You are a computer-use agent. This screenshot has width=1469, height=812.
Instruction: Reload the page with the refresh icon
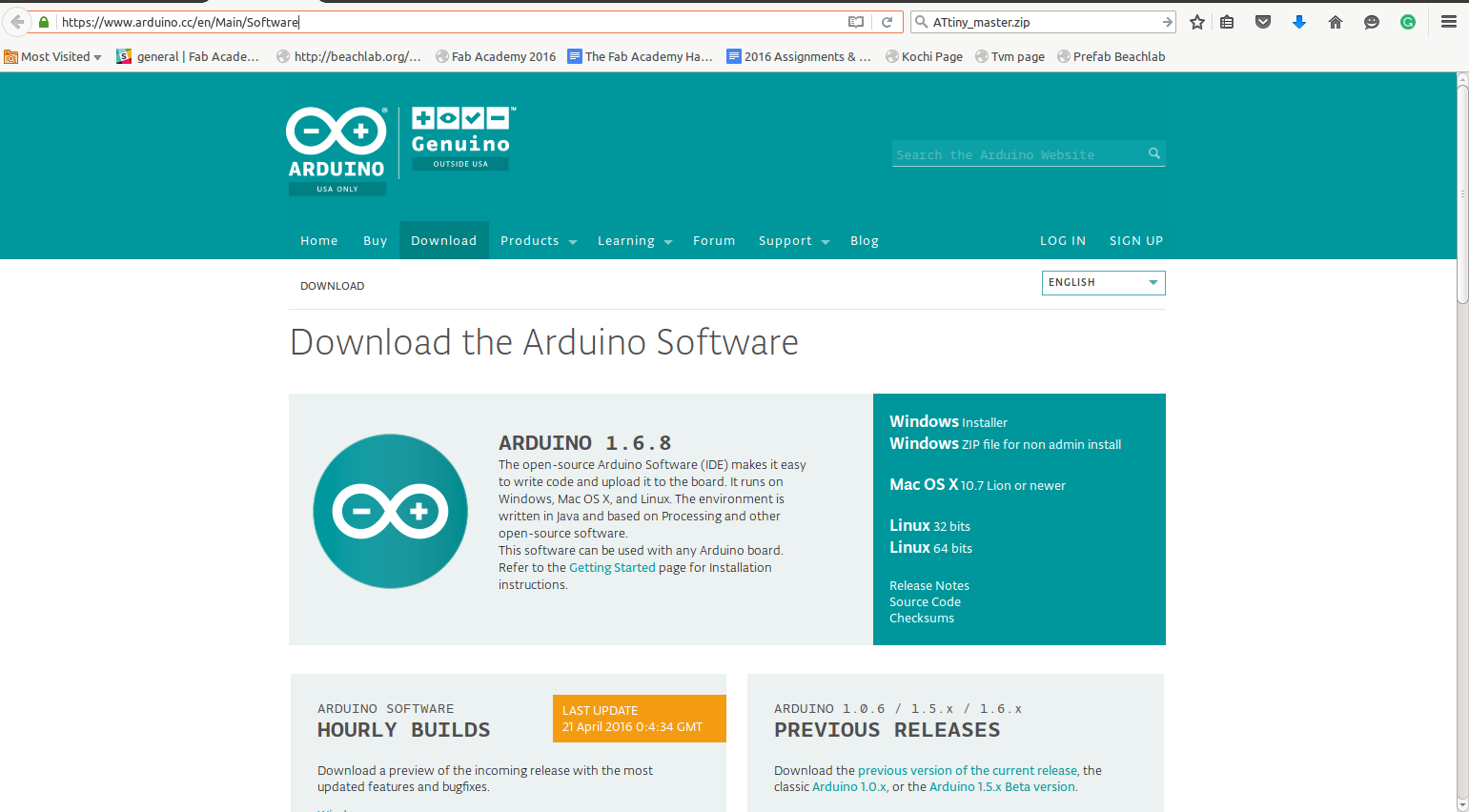[x=887, y=22]
